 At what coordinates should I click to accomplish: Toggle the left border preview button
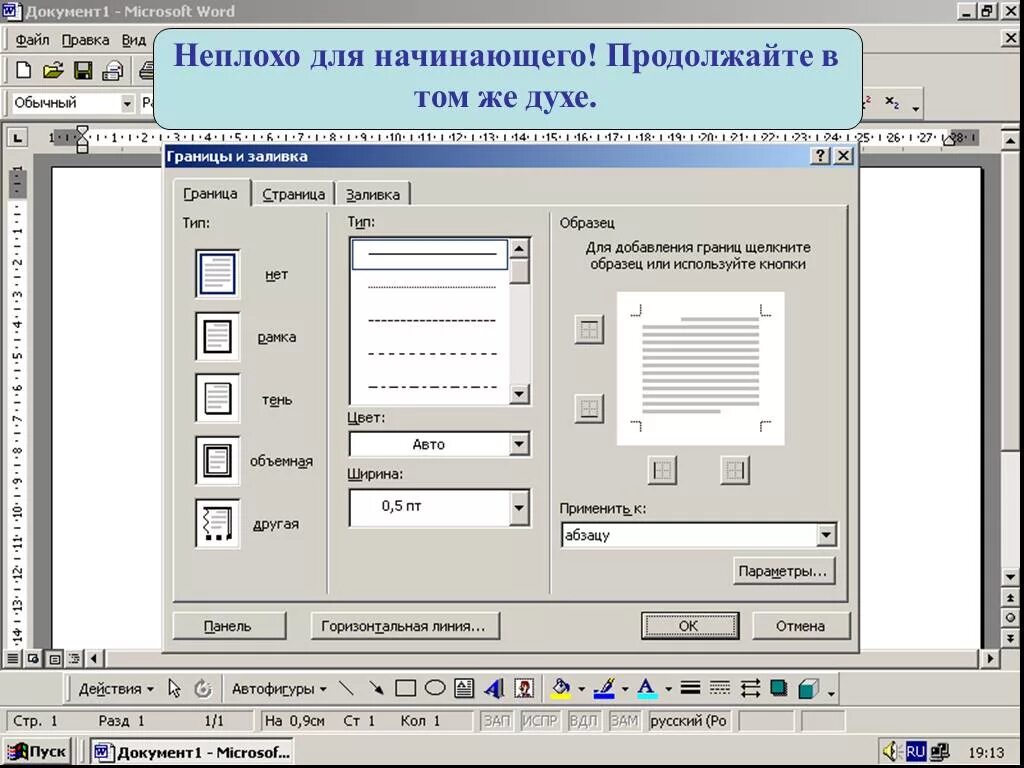tap(662, 470)
